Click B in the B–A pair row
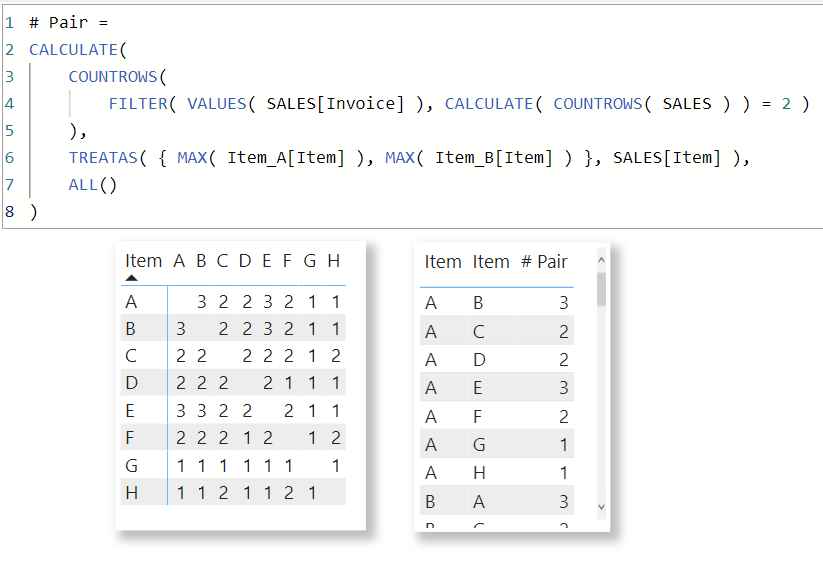823x570 pixels. coord(430,502)
